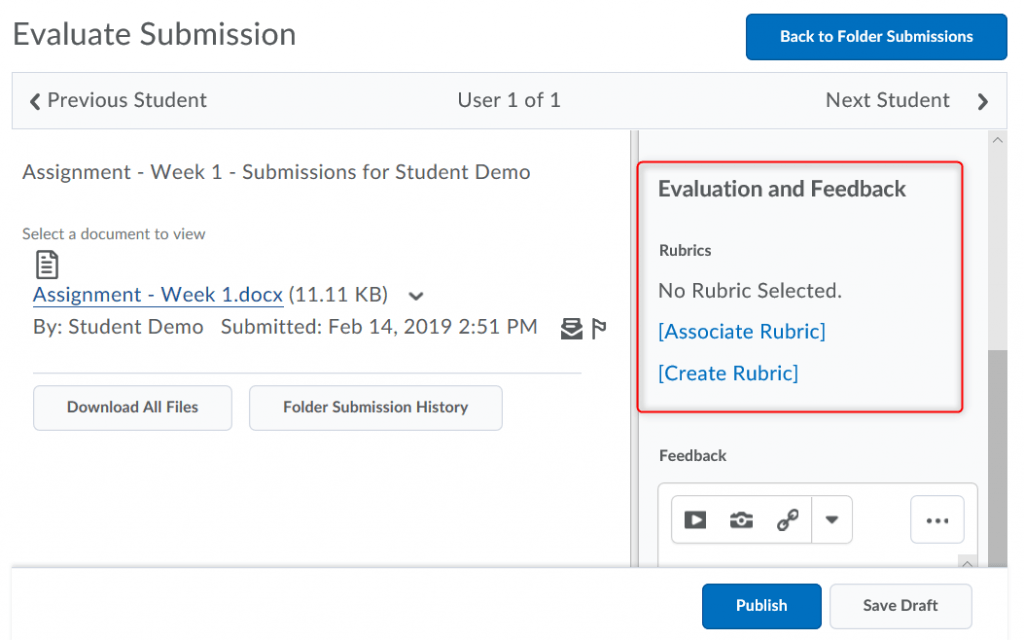Select the document icon above the file link
This screenshot has height=640, width=1024.
click(46, 264)
